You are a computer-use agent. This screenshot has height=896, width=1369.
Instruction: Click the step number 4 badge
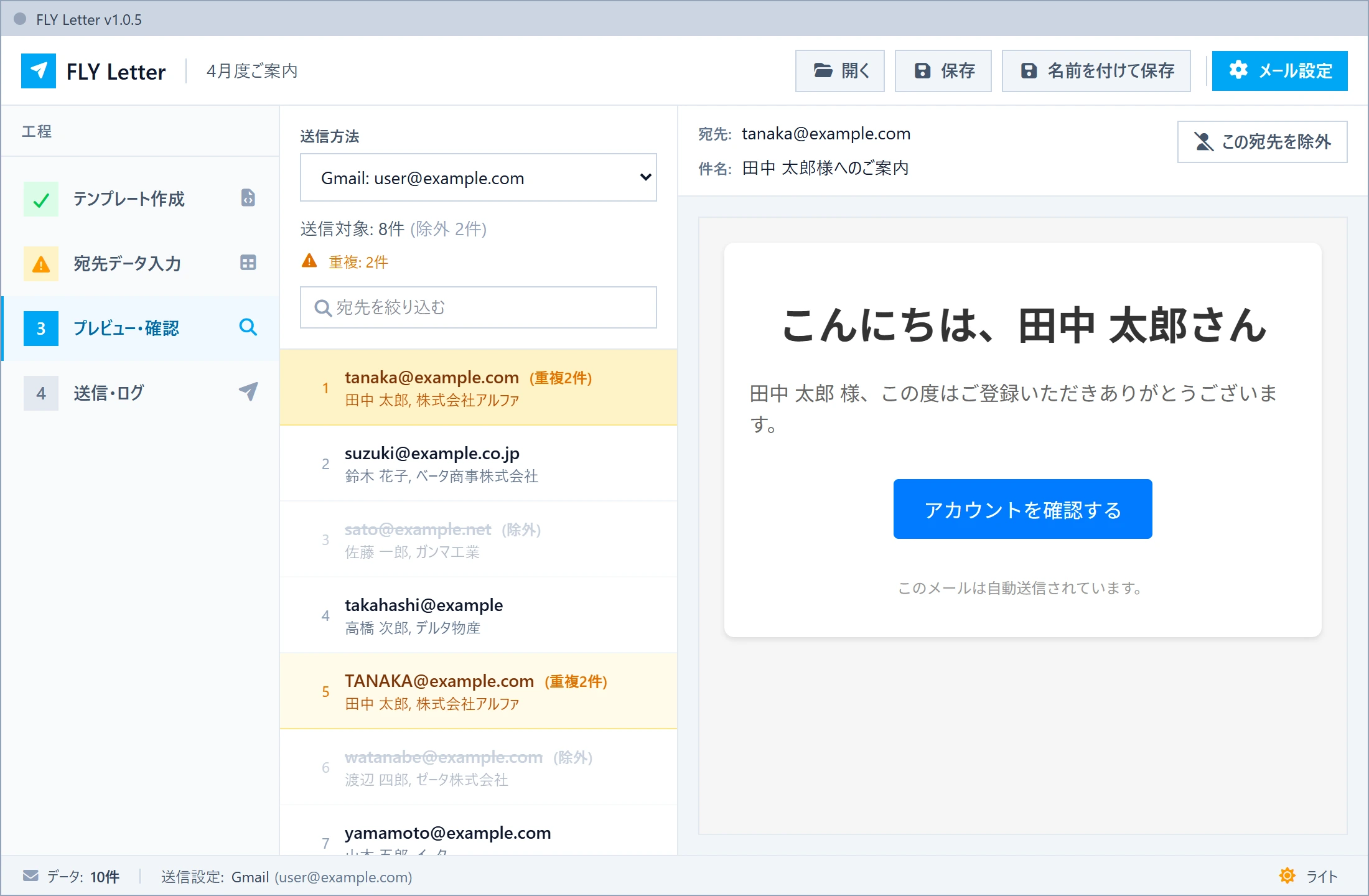41,393
